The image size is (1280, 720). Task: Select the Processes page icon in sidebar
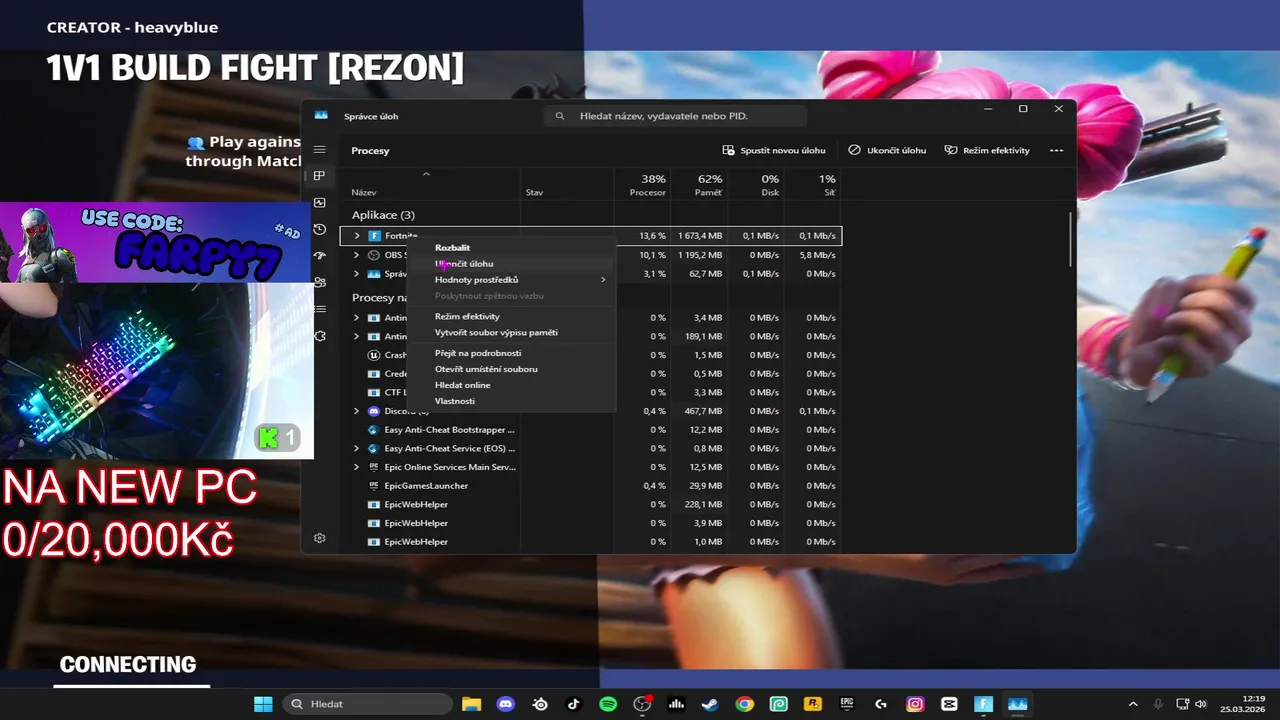[x=319, y=176]
